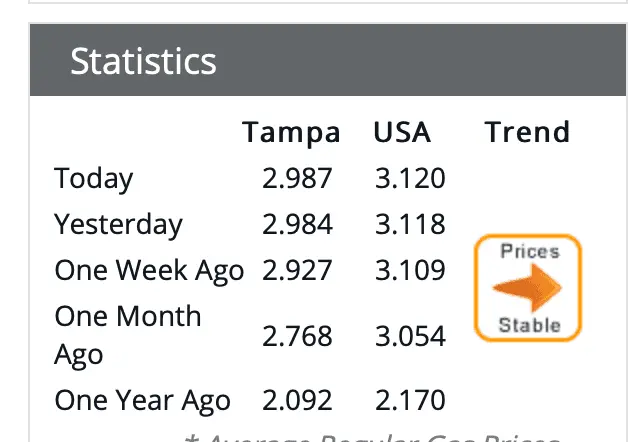Select USA month-ago price 3.054

click(410, 335)
